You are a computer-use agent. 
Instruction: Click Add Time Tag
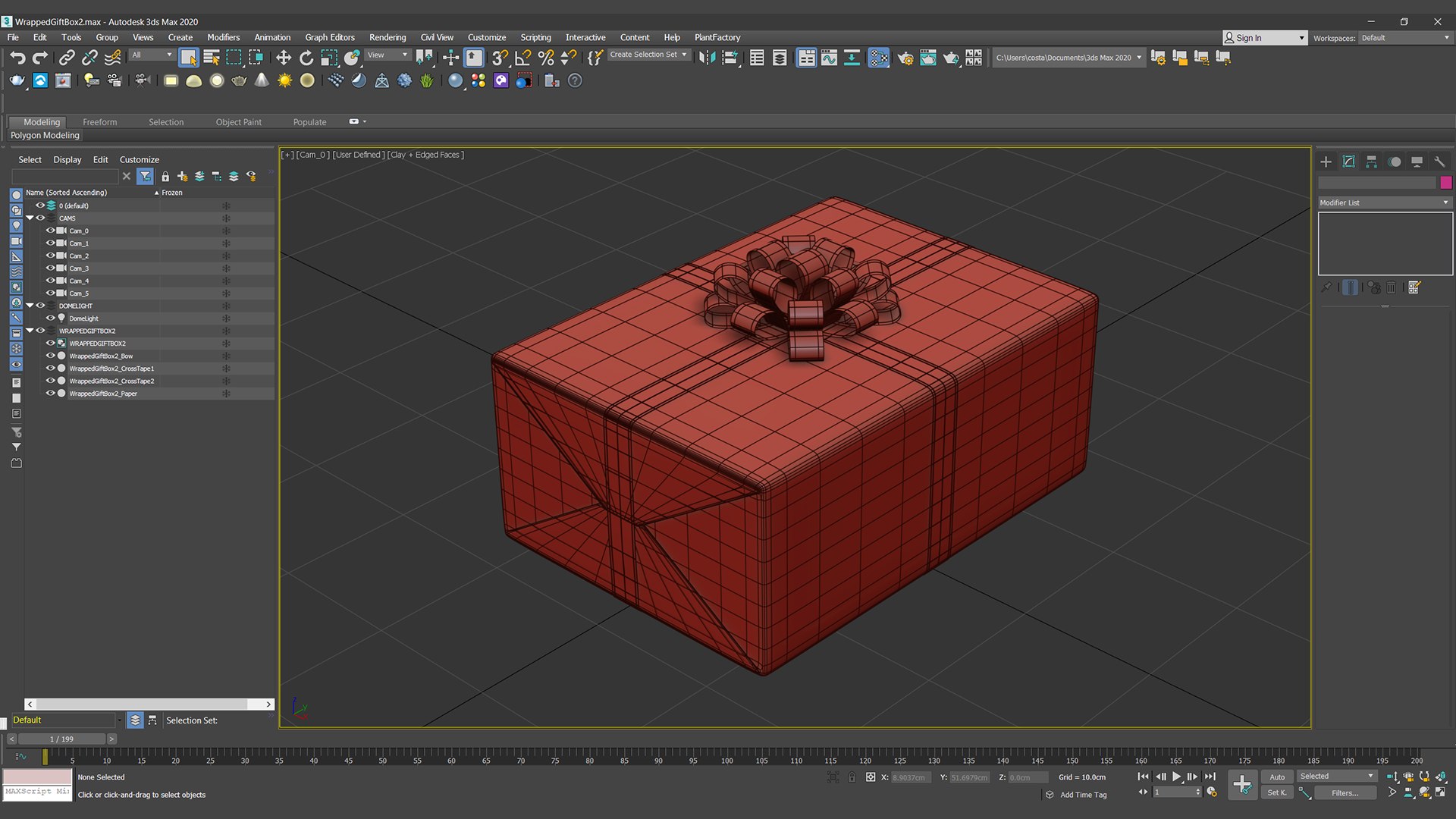[x=1083, y=795]
